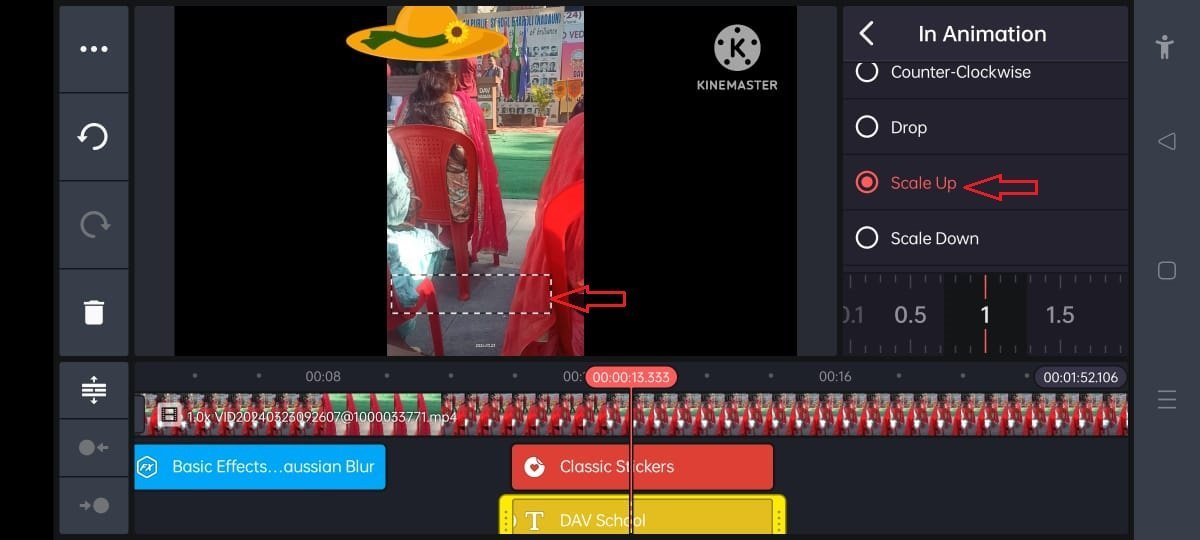Jump to next edit point icon
1200x540 pixels.
(93, 506)
